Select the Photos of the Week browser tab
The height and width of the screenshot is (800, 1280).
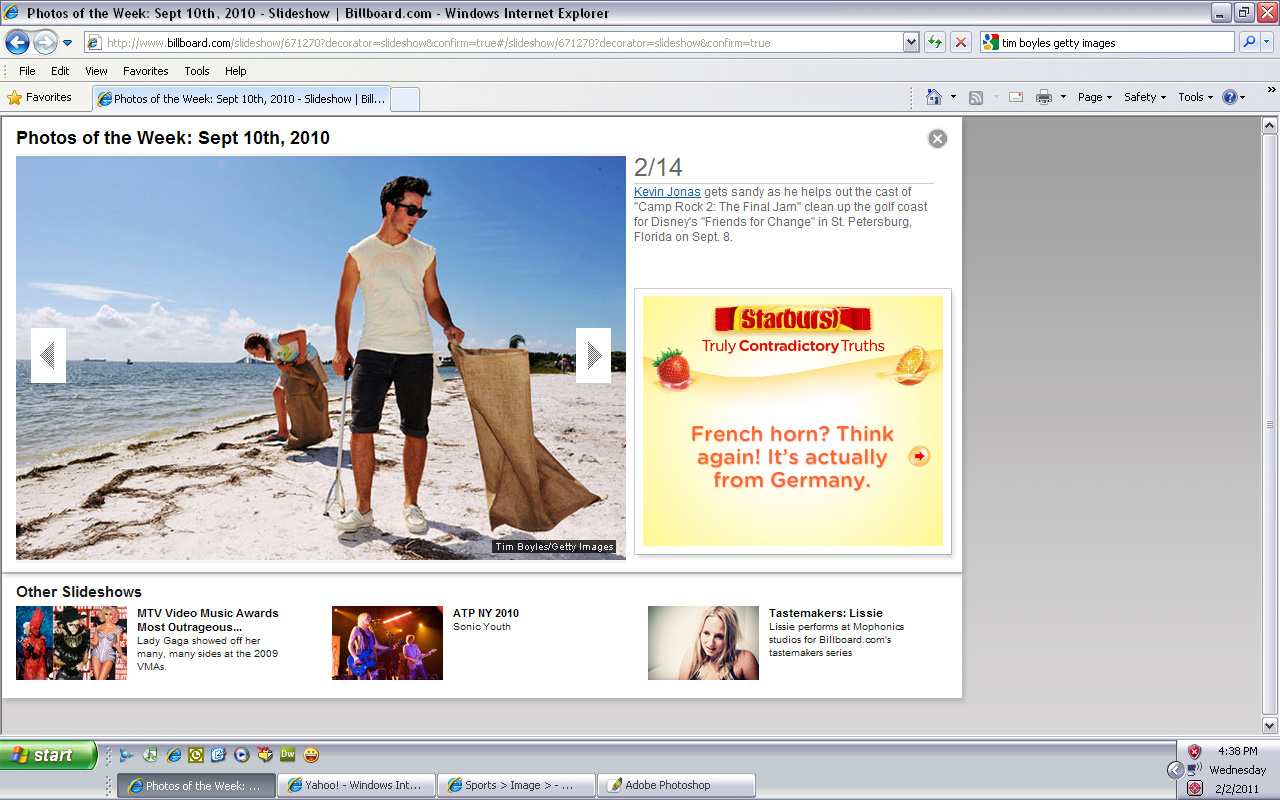pyautogui.click(x=240, y=99)
